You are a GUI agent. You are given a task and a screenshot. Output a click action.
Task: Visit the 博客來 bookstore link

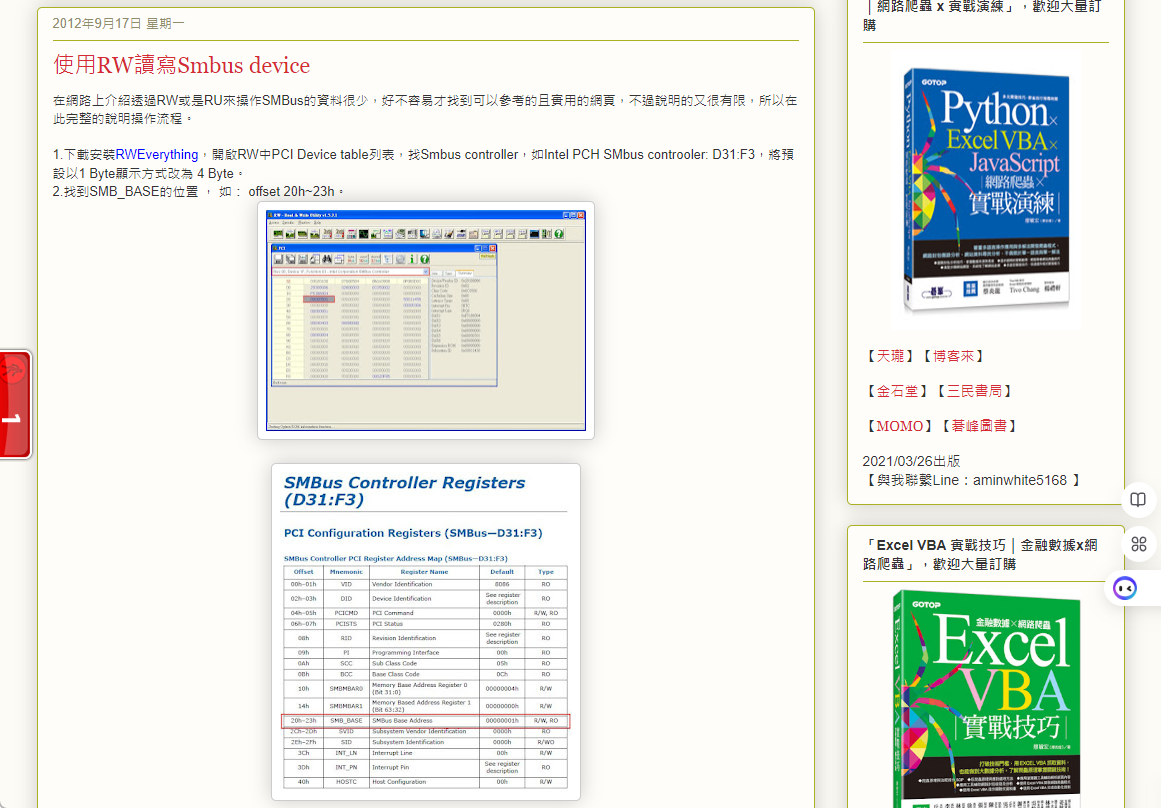(954, 356)
